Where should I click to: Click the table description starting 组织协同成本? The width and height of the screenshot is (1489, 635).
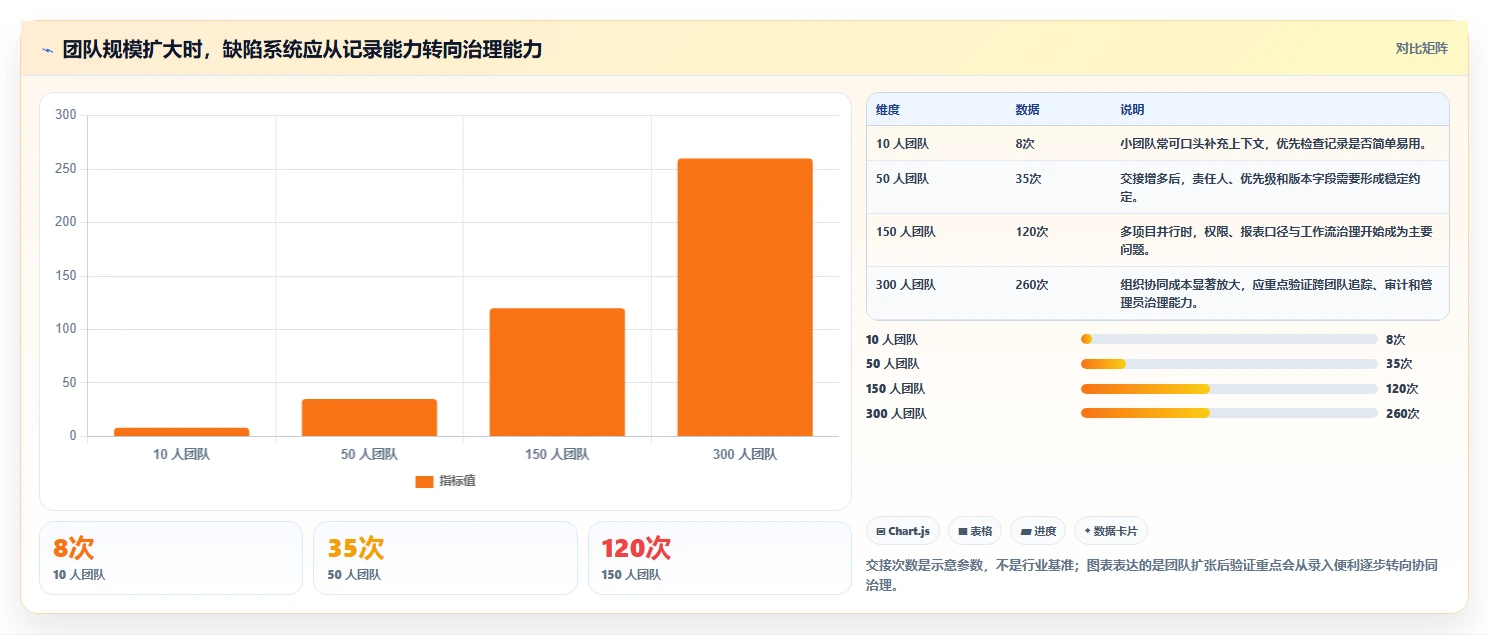(1276, 294)
